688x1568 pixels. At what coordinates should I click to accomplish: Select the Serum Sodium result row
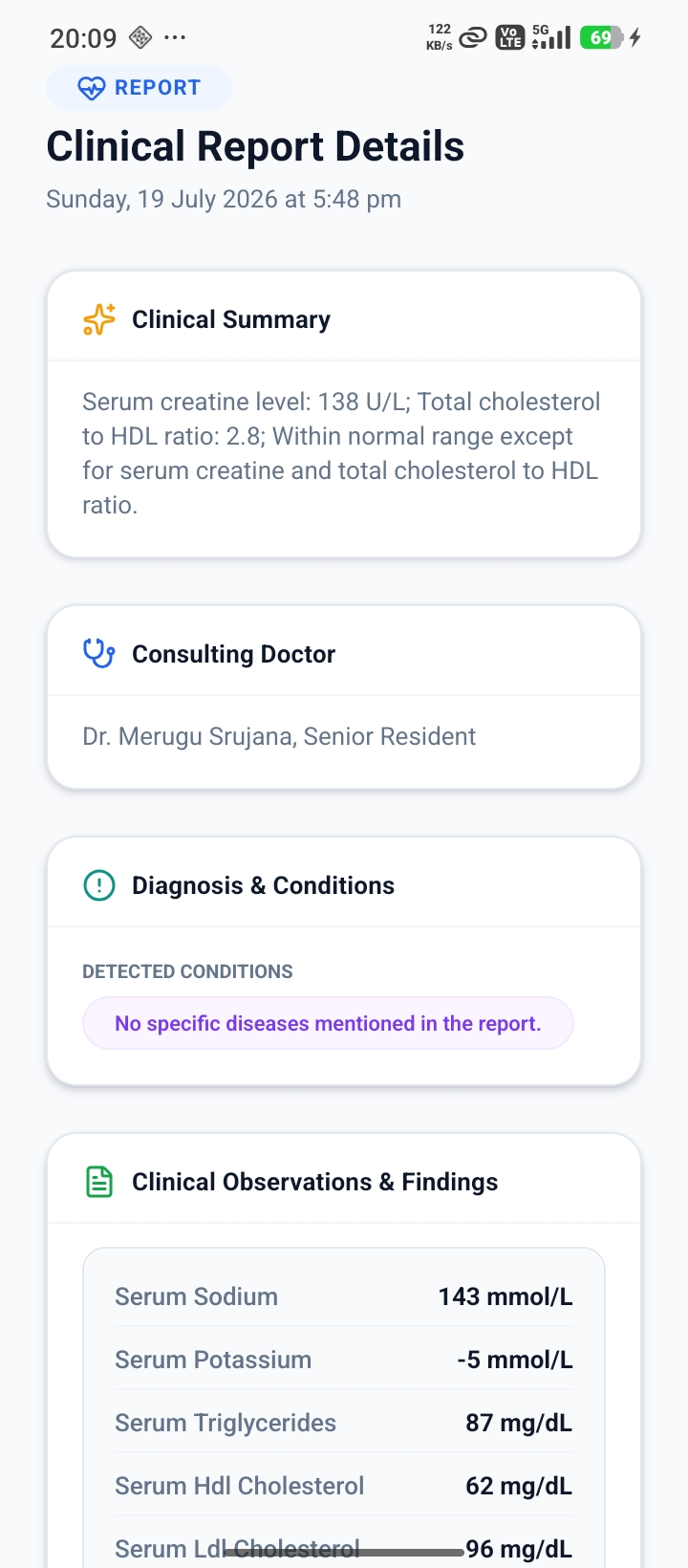click(x=344, y=1296)
